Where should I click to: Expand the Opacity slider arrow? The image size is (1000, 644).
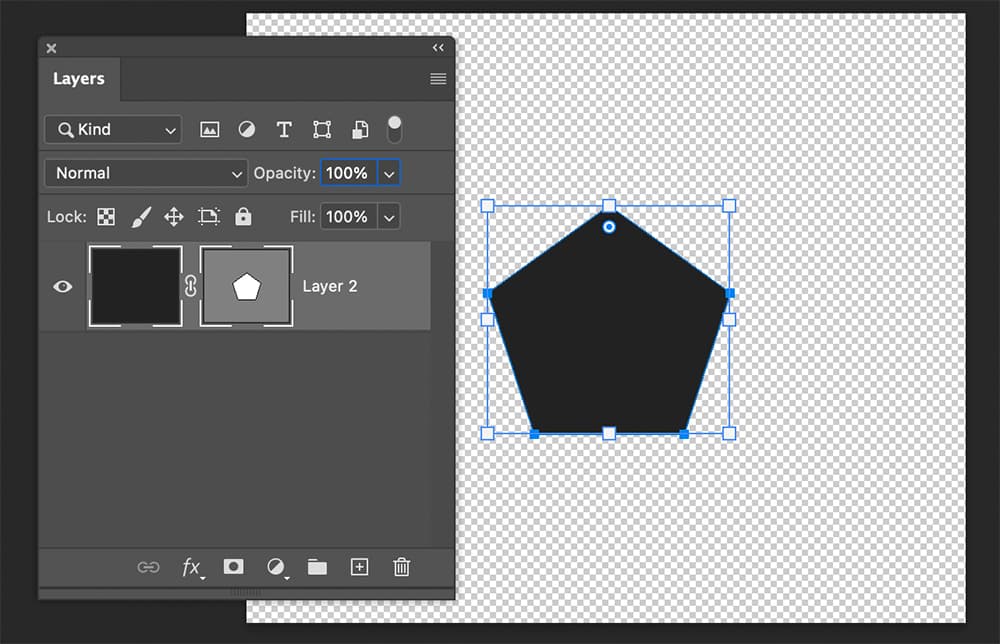coord(389,173)
